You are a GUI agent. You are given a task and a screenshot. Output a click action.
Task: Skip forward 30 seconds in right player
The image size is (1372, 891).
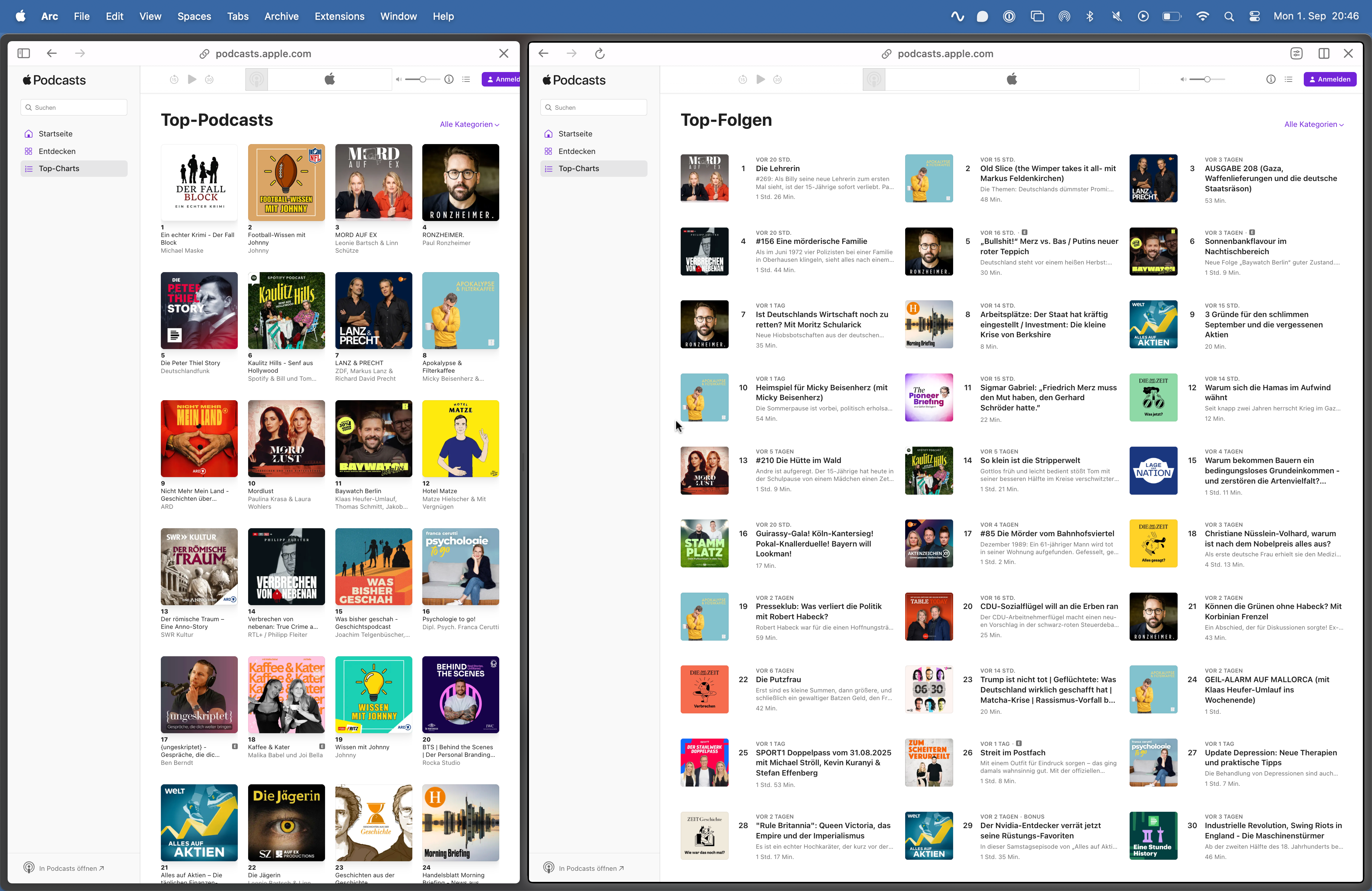778,80
